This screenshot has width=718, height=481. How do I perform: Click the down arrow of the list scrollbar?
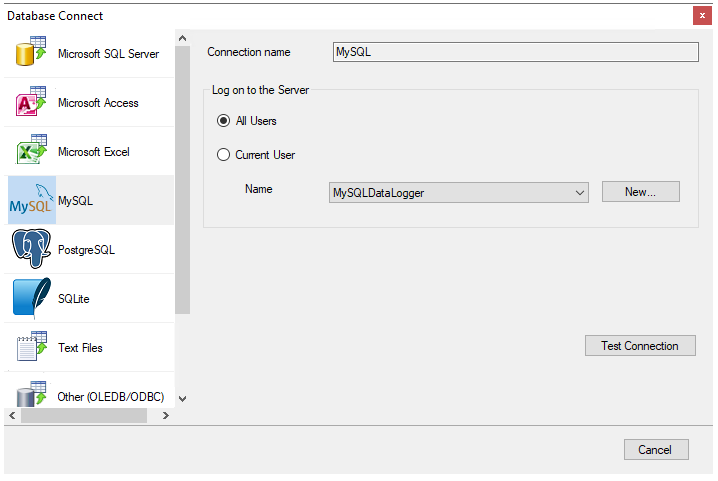[182, 399]
